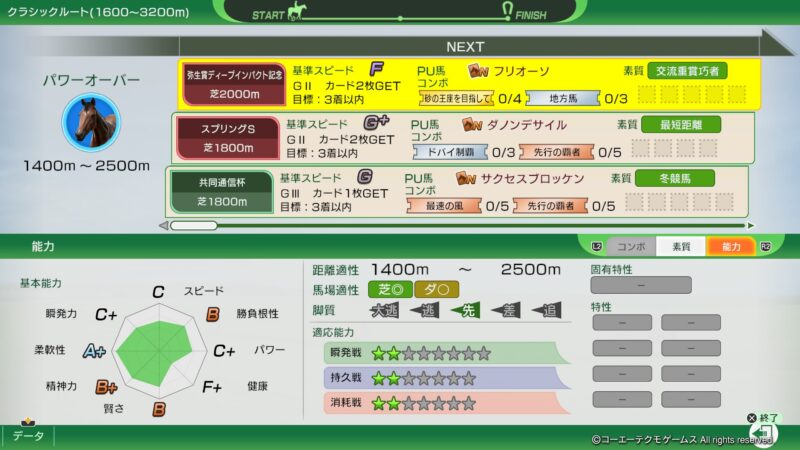The image size is (800, 450).
Task: Select the 差 running style arrow
Action: [506, 310]
